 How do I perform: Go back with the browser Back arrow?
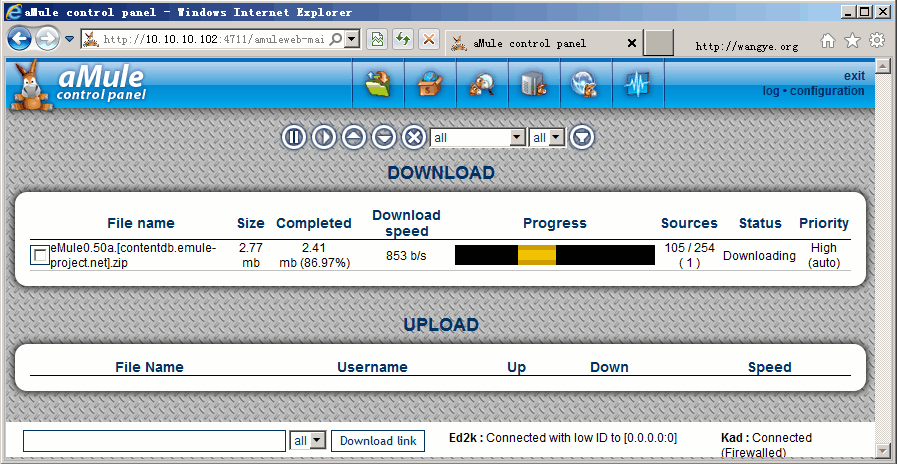(x=20, y=39)
